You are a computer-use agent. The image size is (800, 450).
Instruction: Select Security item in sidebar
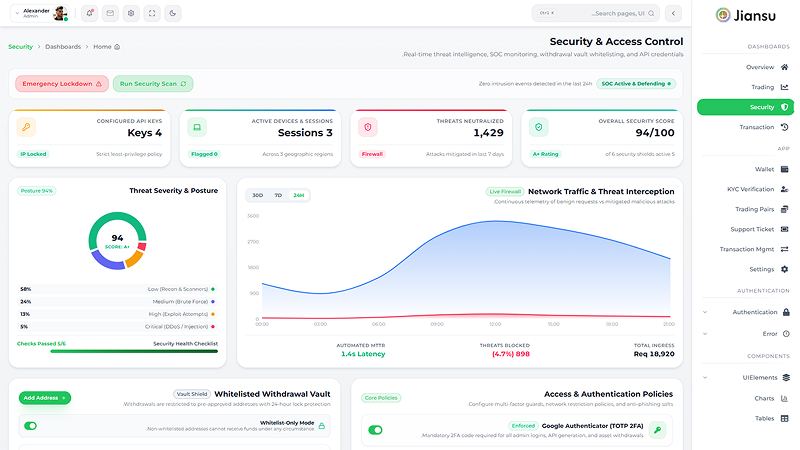pos(745,107)
